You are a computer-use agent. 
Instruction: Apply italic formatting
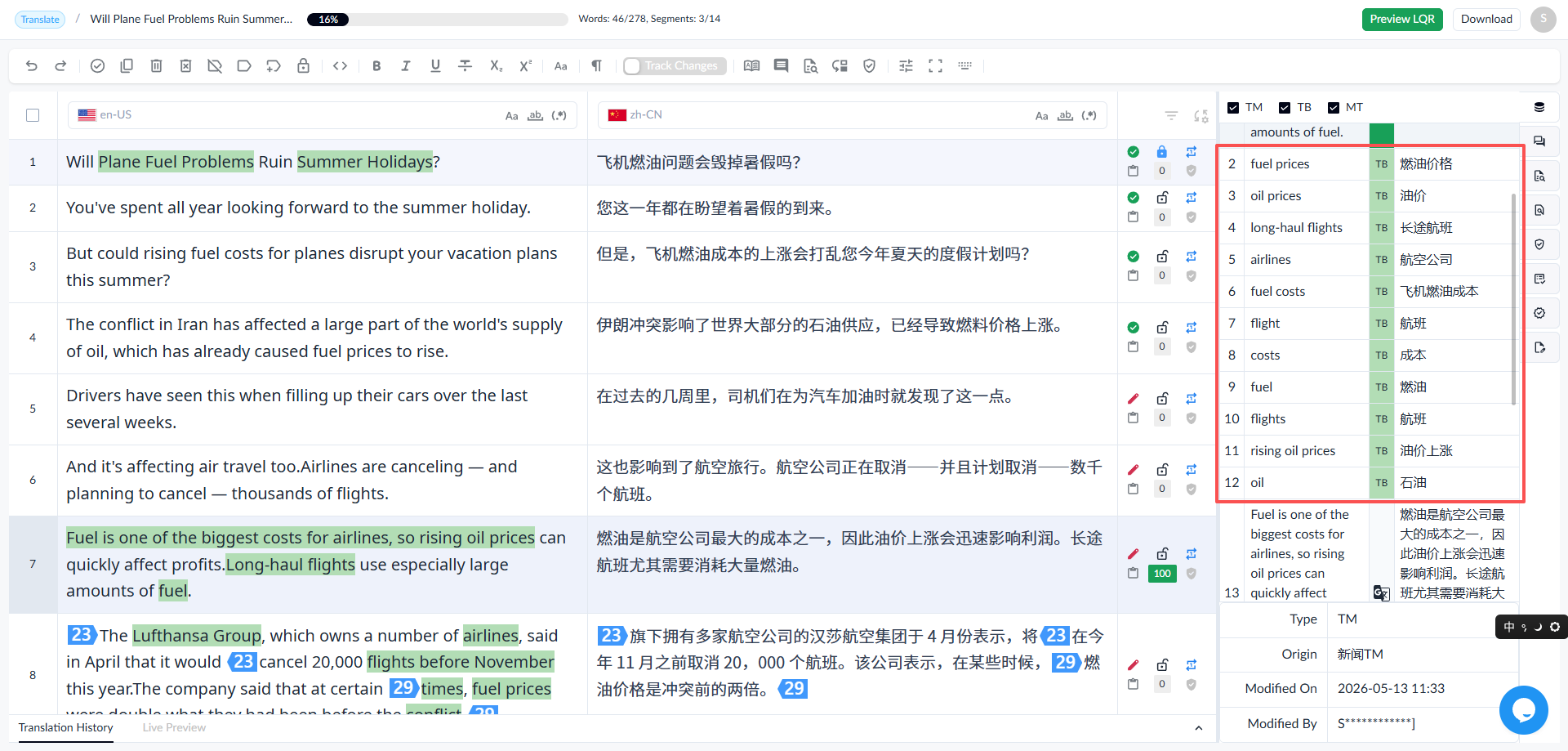[406, 66]
